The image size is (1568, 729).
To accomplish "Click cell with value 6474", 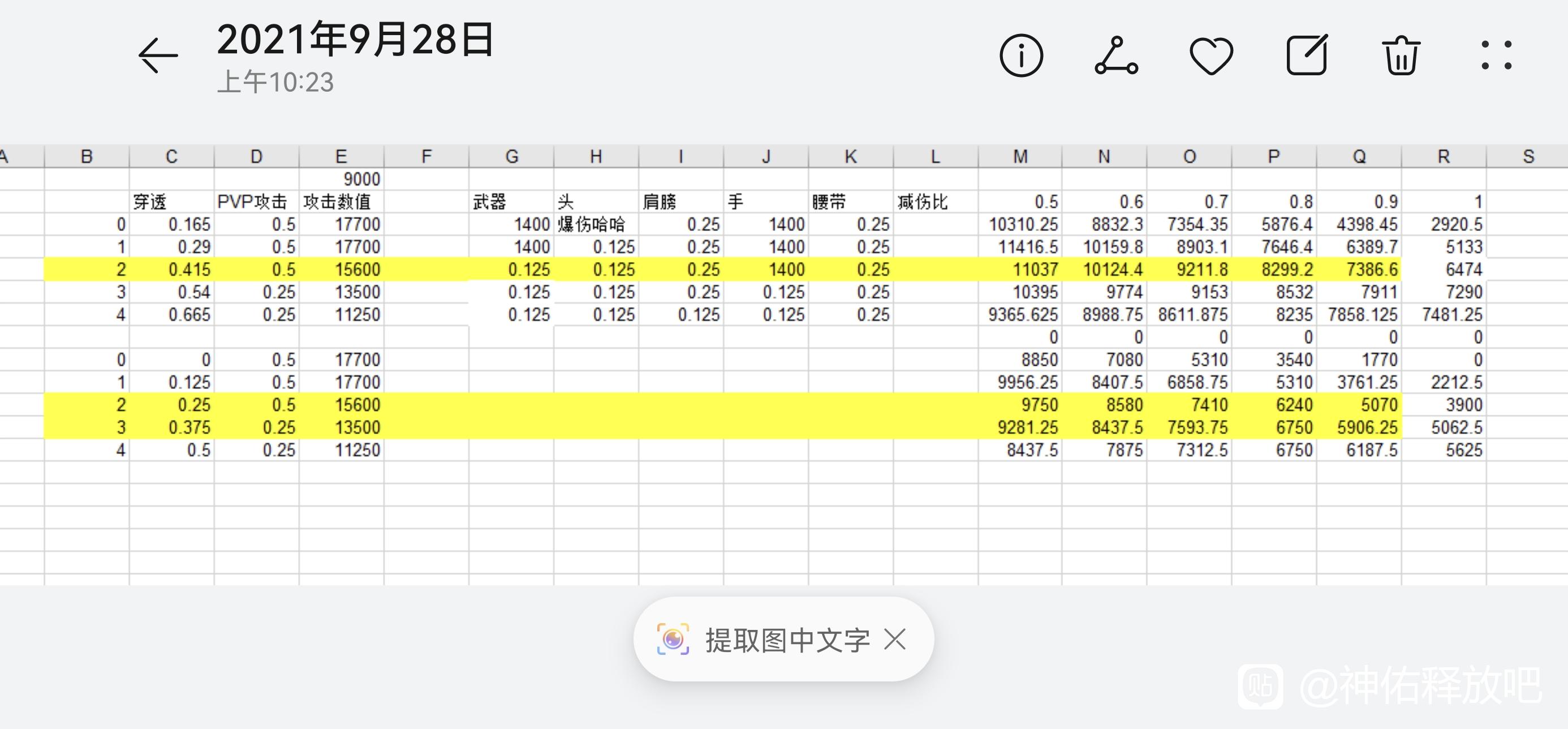I will point(1444,269).
